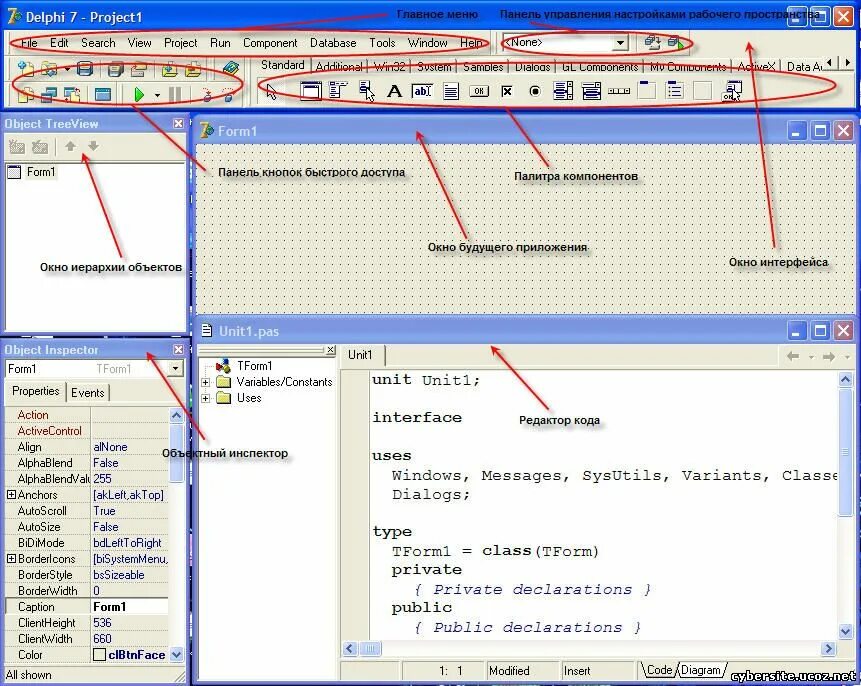Expand the BorderIcons property
Viewport: 861px width, 686px height.
11,559
